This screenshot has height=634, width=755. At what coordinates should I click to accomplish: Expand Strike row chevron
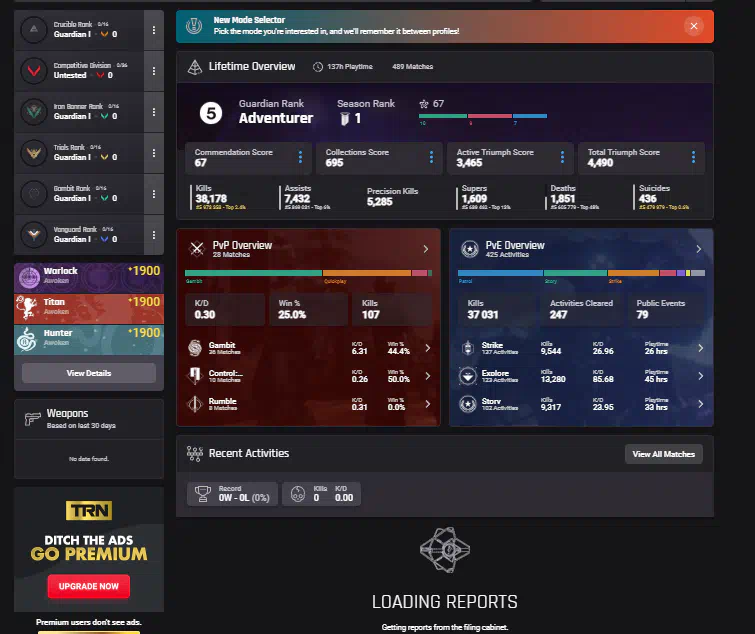[701, 348]
